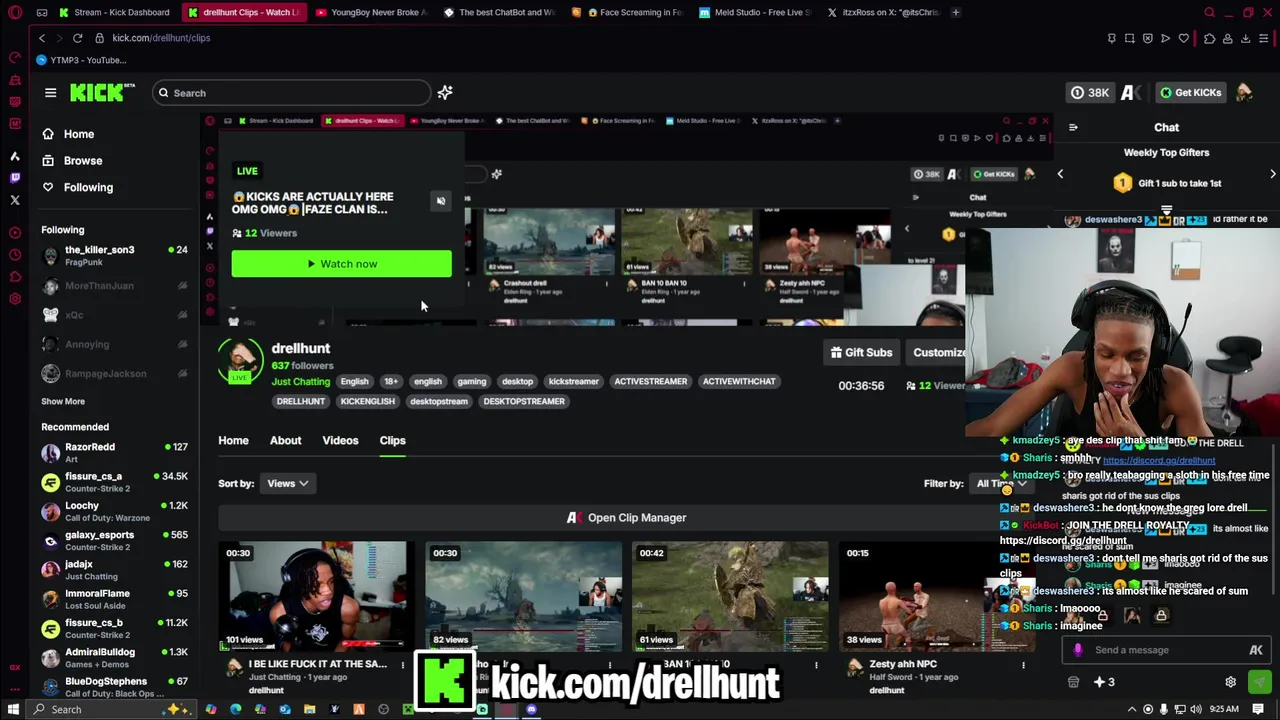Open galaxy_esports recommended channel
This screenshot has width=1280, height=720.
[115, 541]
